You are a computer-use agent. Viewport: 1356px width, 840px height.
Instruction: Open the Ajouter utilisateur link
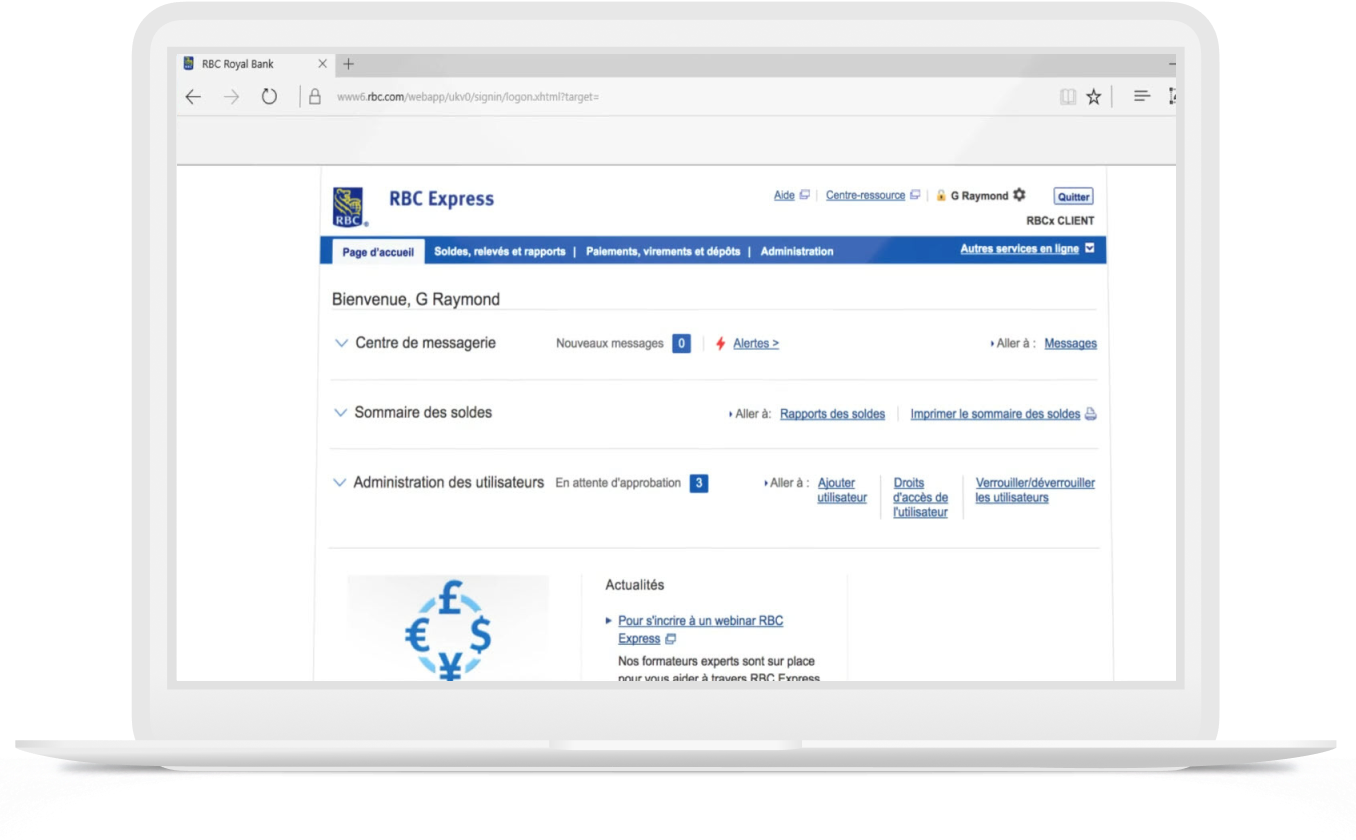coord(841,490)
